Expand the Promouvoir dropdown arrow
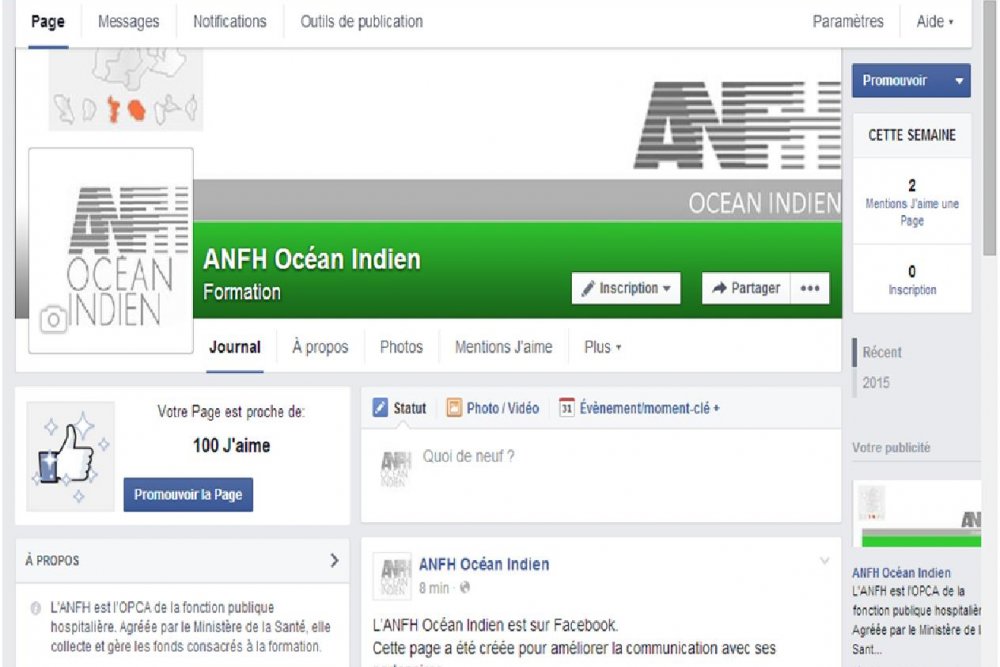Image resolution: width=1000 pixels, height=667 pixels. [x=959, y=80]
